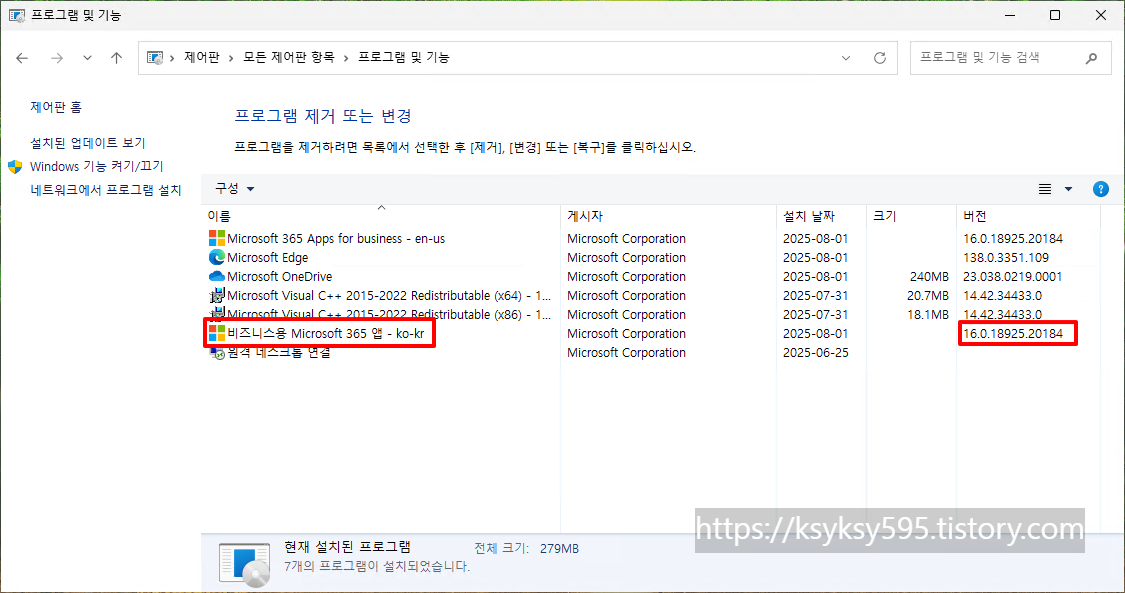Click the OneDrive cloud icon in list
Viewport: 1125px width, 593px height.
pyautogui.click(x=217, y=277)
